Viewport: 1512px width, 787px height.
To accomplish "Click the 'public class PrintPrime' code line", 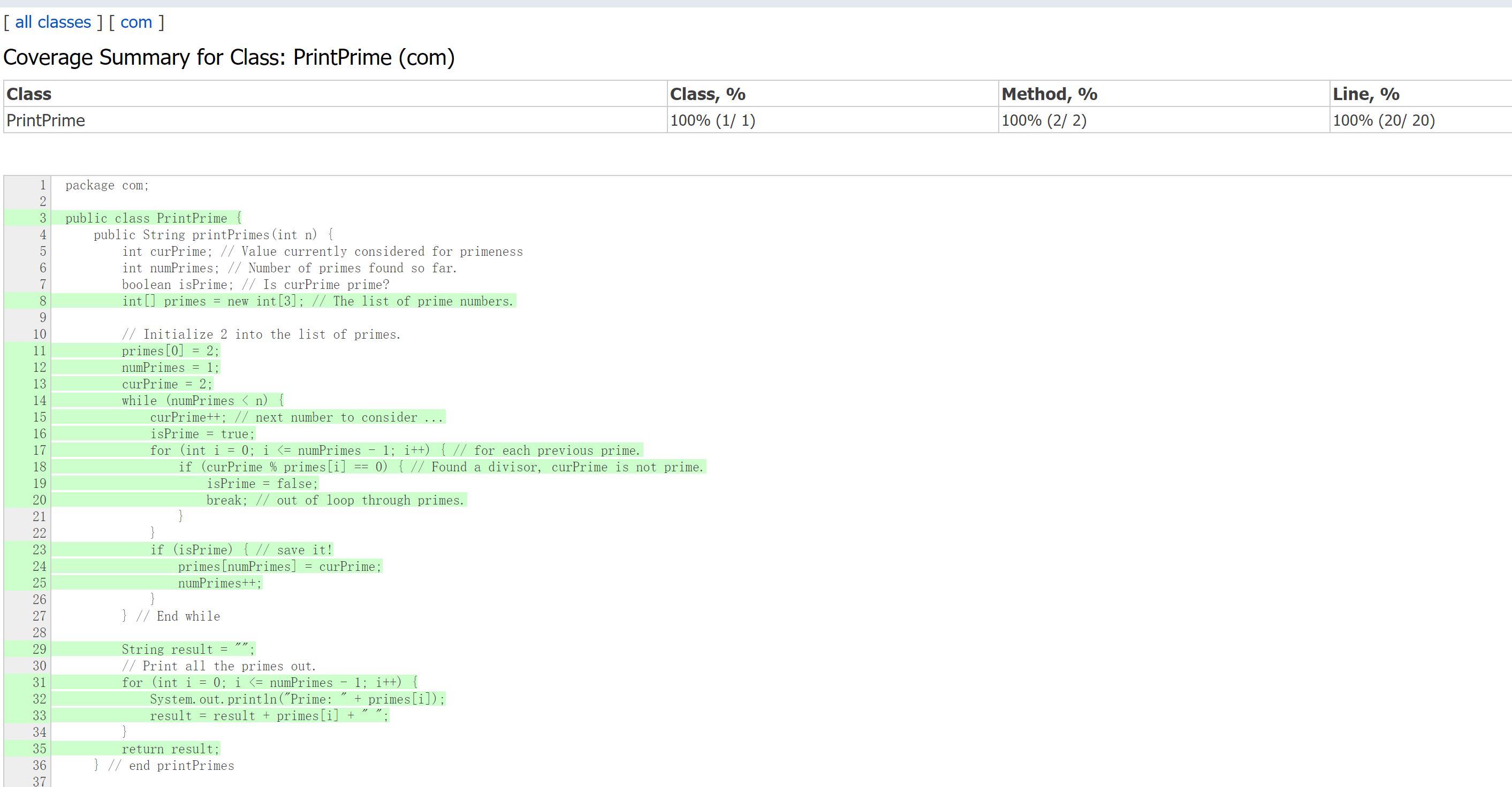I will [153, 218].
